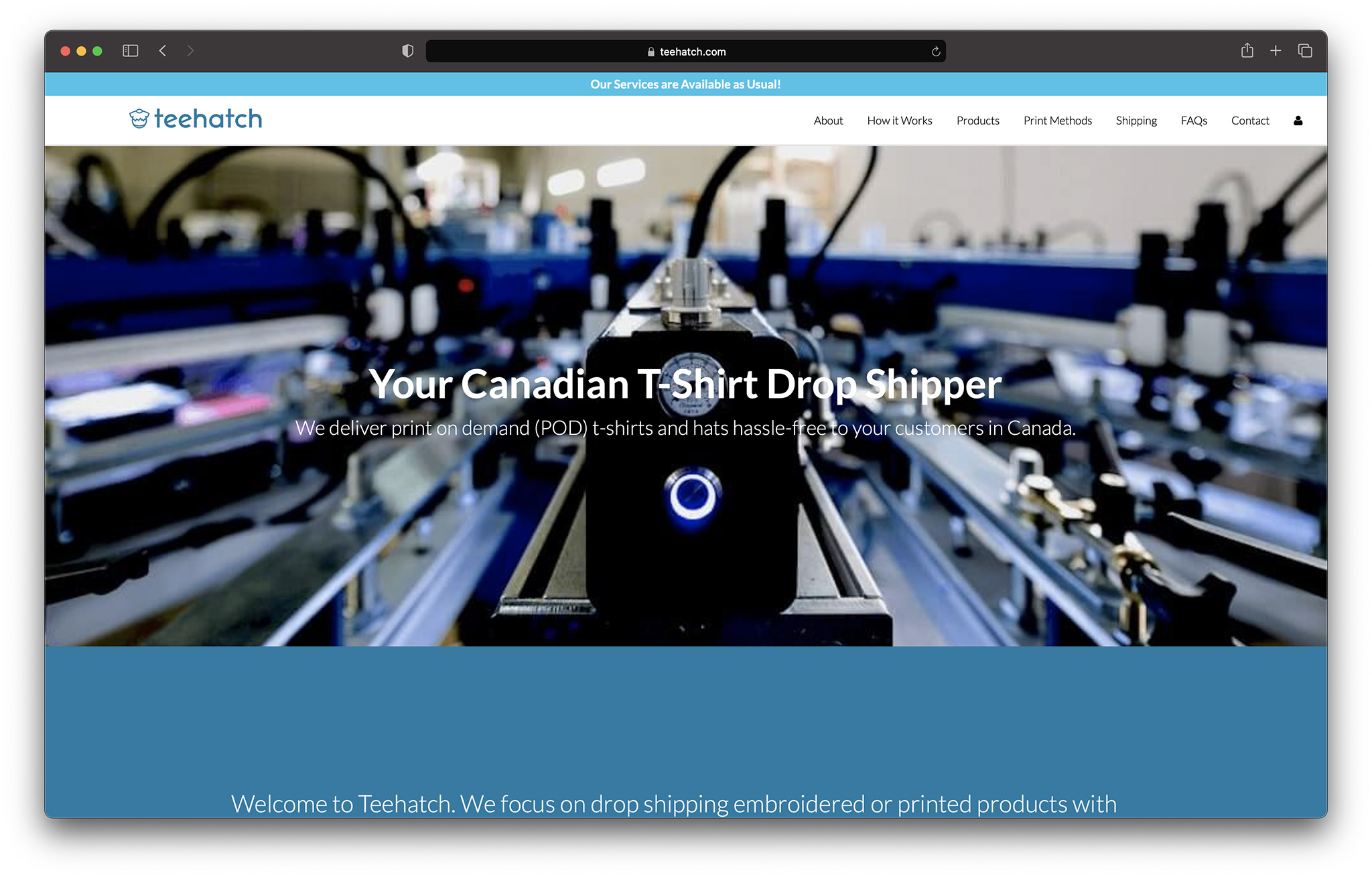This screenshot has width=1372, height=877.
Task: Click the teehatch logo
Action: [194, 119]
